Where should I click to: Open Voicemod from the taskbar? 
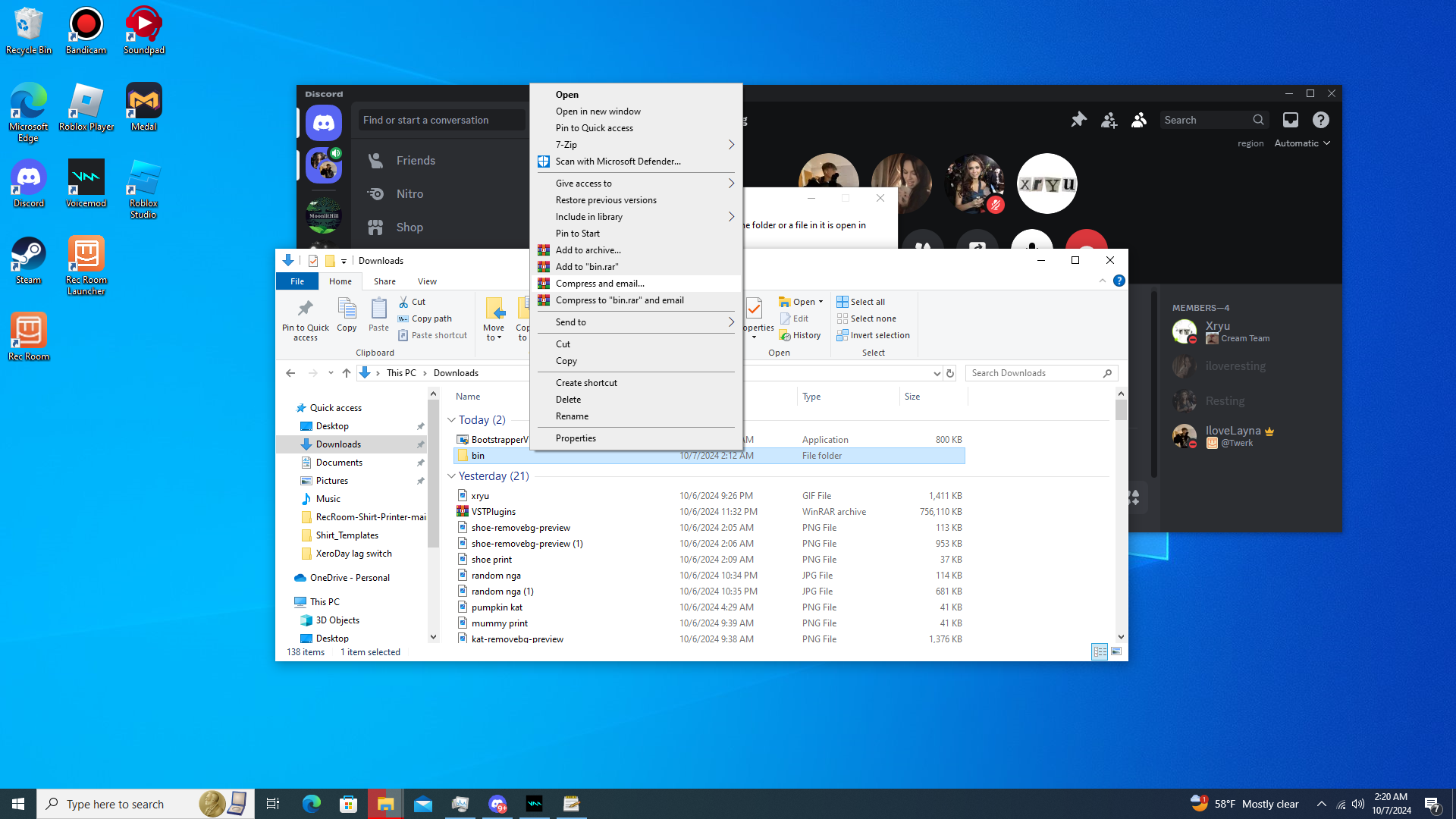click(x=535, y=804)
